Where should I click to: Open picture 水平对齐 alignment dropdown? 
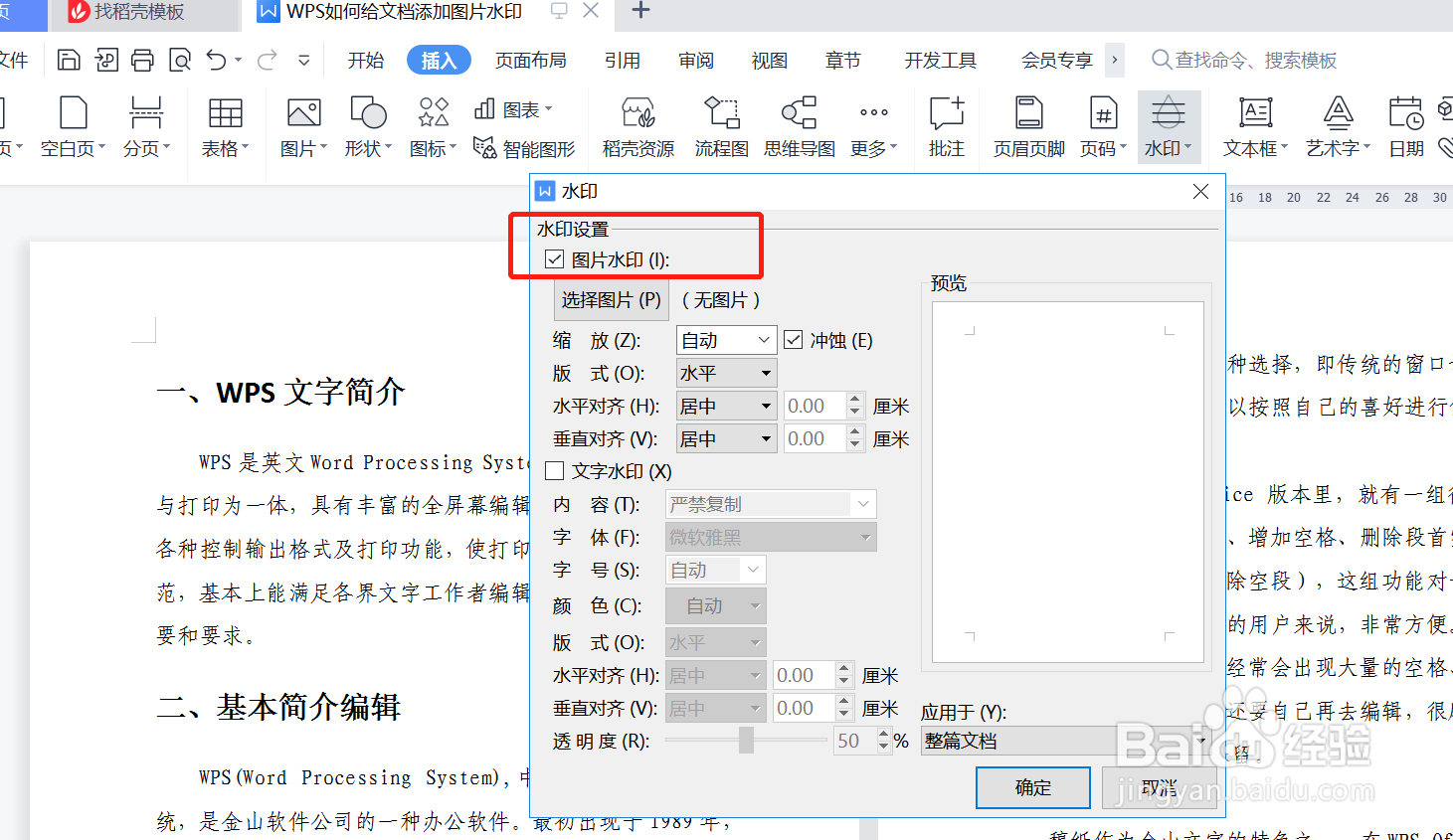[726, 406]
